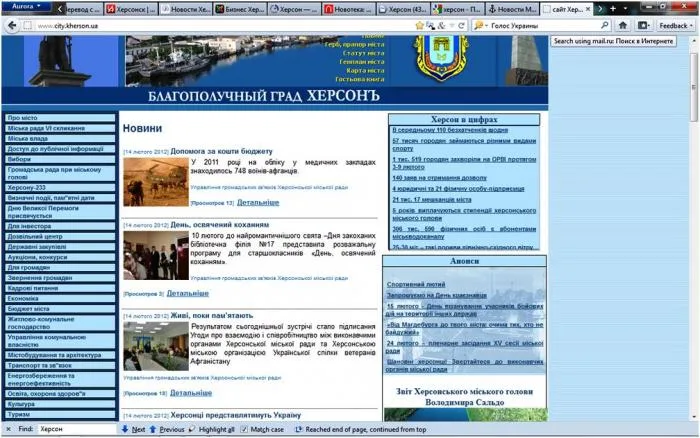
Task: Click '140 заяв на отримання дозволу' link
Action: (x=439, y=178)
